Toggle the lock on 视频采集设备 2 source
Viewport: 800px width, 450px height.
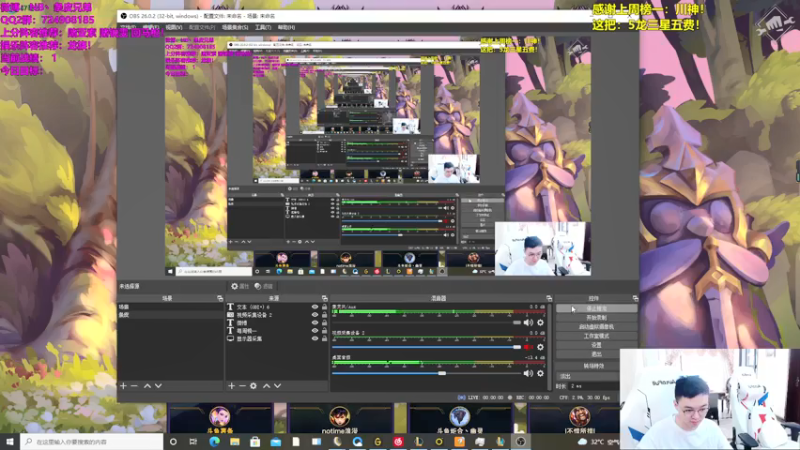point(324,315)
